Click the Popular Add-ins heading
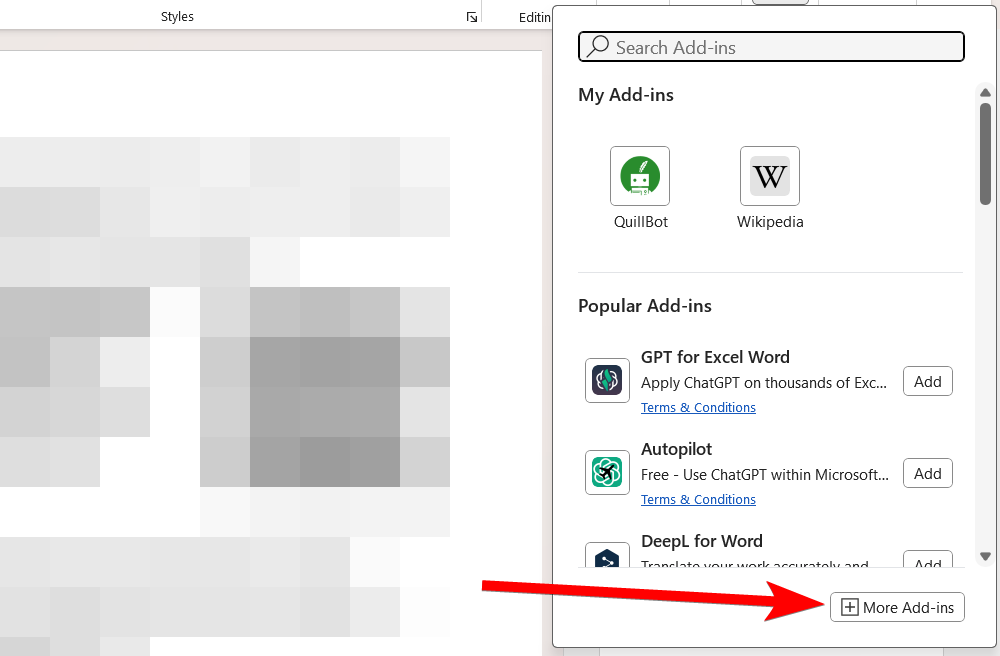Screen dimensions: 1000x656 click(645, 306)
